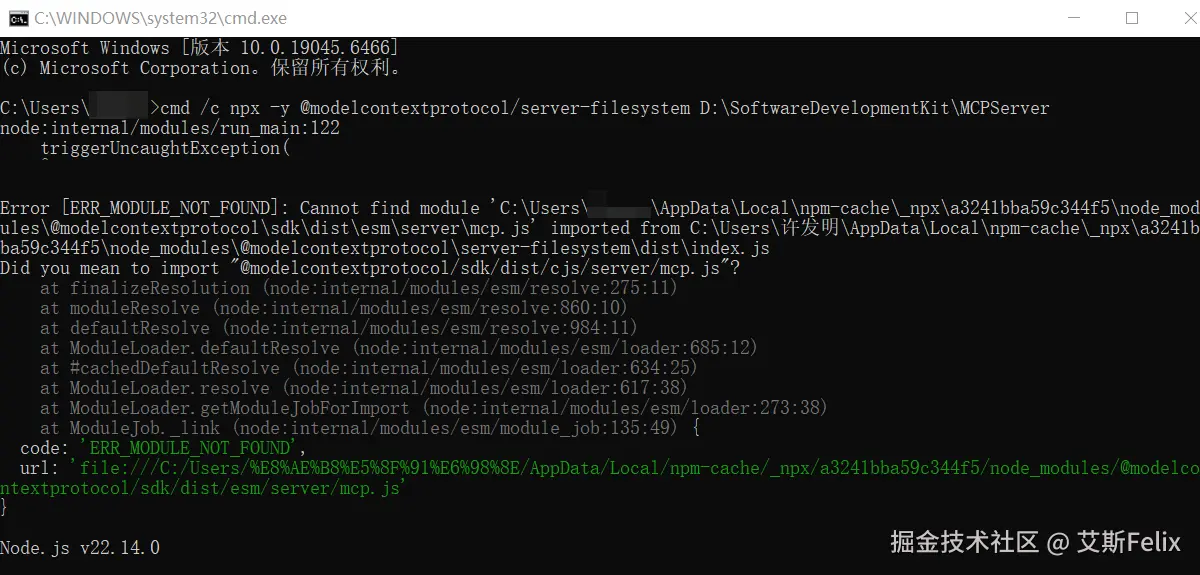Click the ModuleLoader.getModuleJobForImport stack line
The width and height of the screenshot is (1200, 575).
(x=433, y=408)
